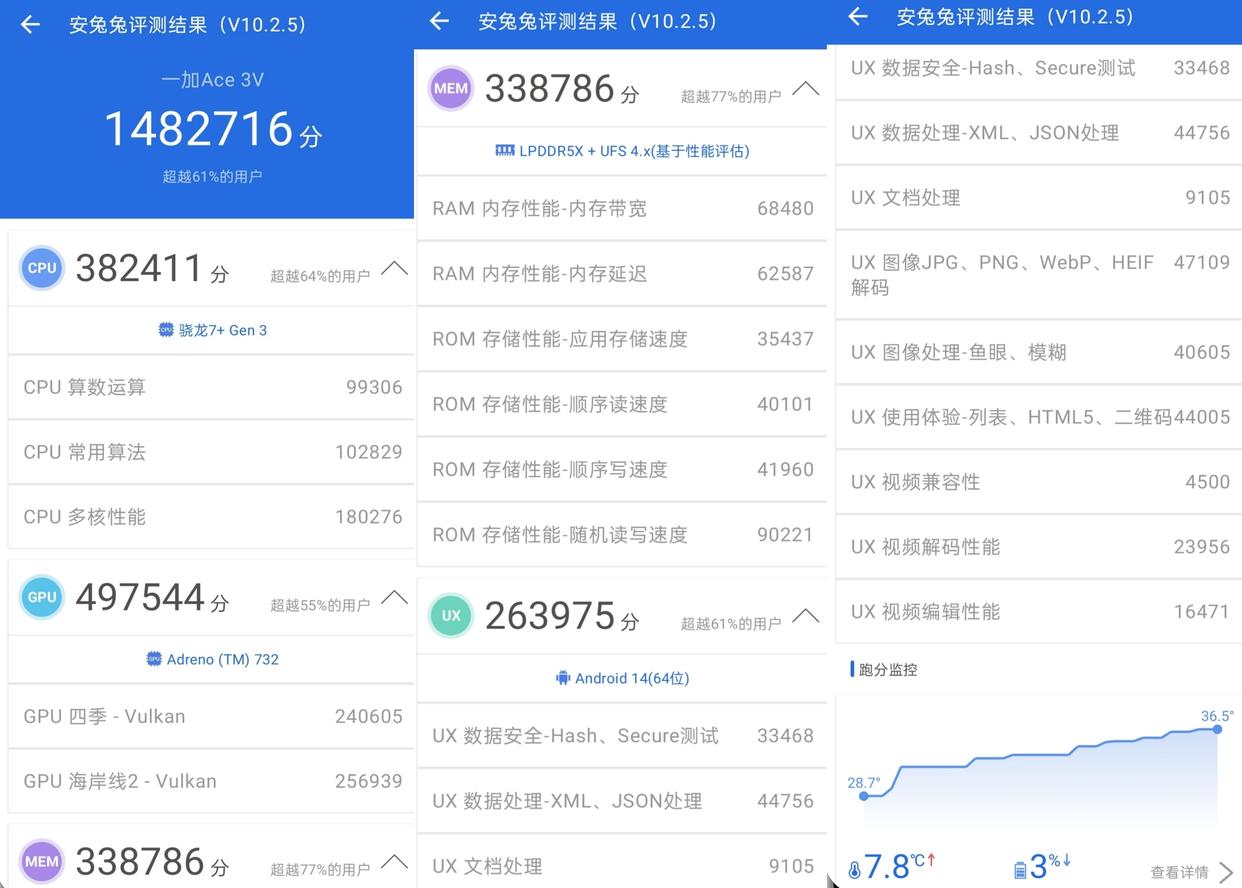
Task: Open the Adreno (TM) 732 link
Action: tap(212, 659)
